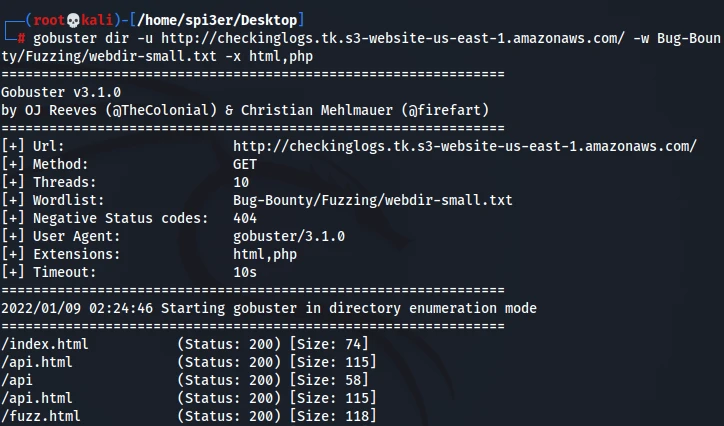Click the /fuzz.html result path

click(41, 416)
